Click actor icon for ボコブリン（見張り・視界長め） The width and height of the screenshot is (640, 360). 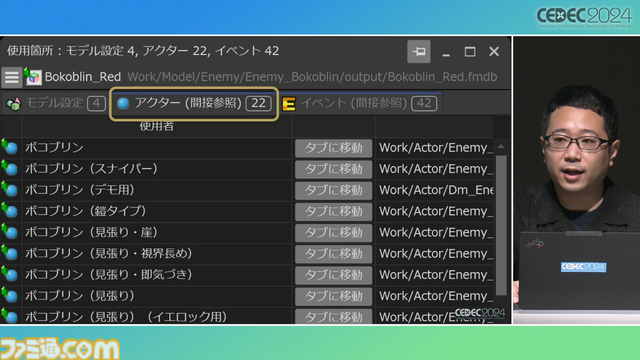click(10, 253)
